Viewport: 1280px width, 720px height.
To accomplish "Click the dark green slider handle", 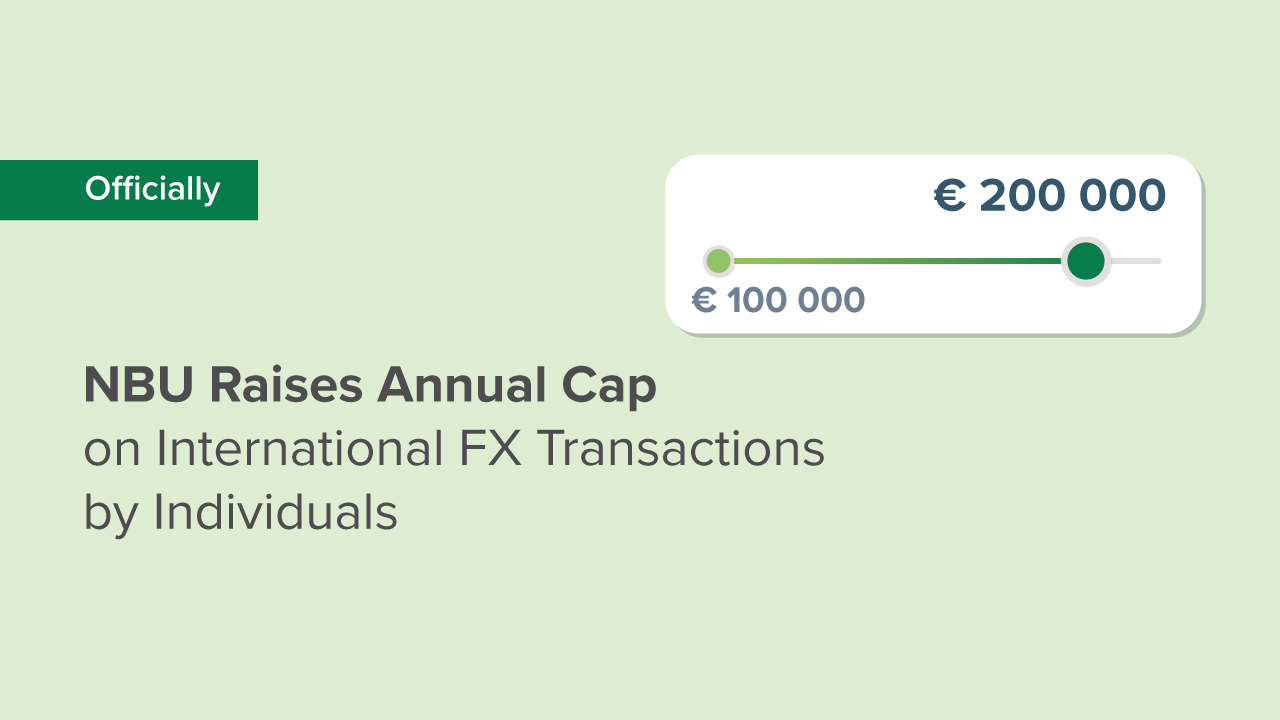I will click(x=1085, y=261).
